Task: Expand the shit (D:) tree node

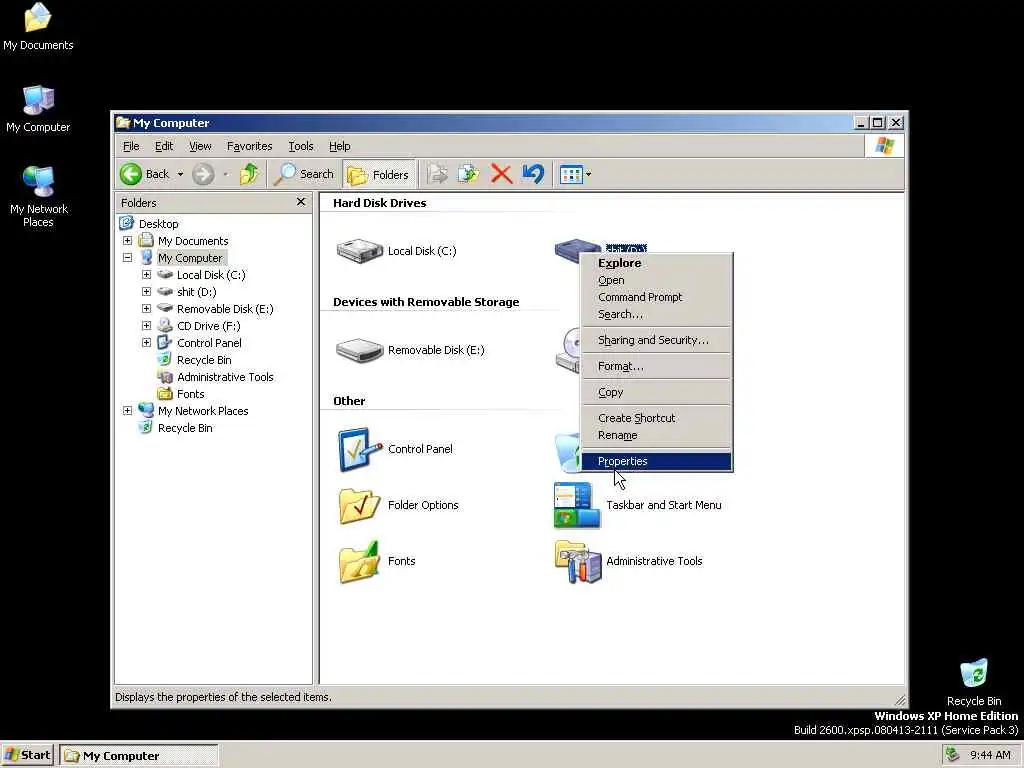Action: 146,292
